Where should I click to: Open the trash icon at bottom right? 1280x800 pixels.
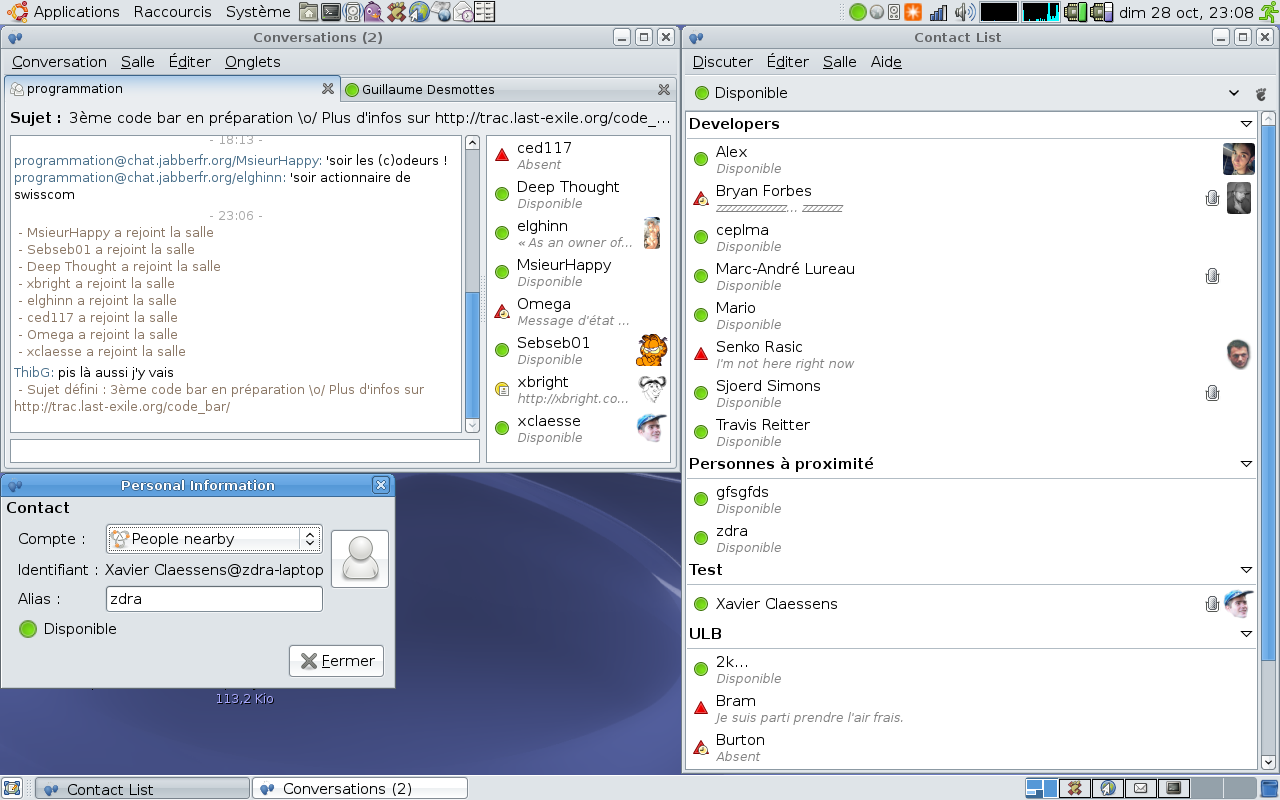[1268, 788]
